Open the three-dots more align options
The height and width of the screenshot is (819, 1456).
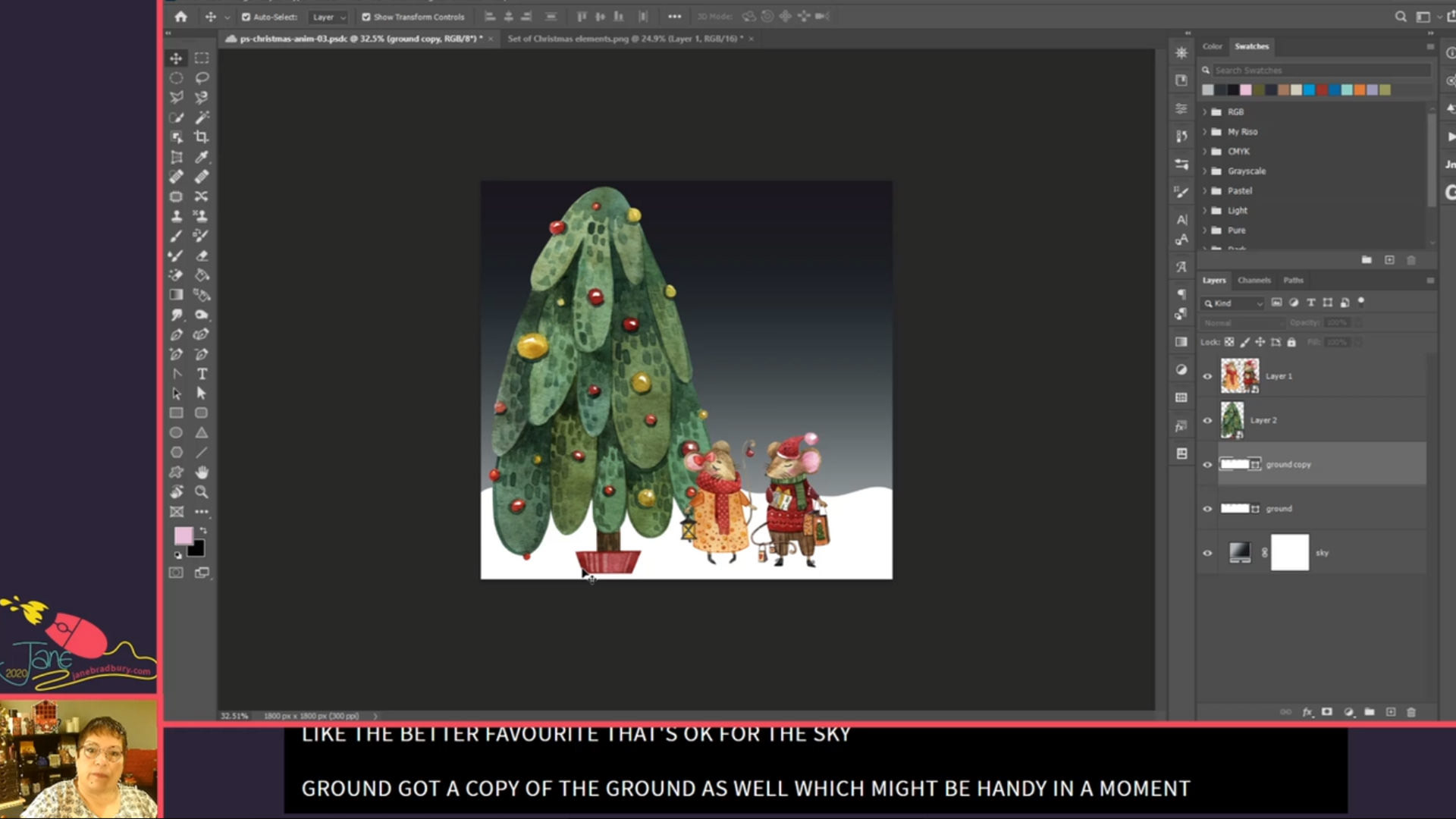pos(674,17)
